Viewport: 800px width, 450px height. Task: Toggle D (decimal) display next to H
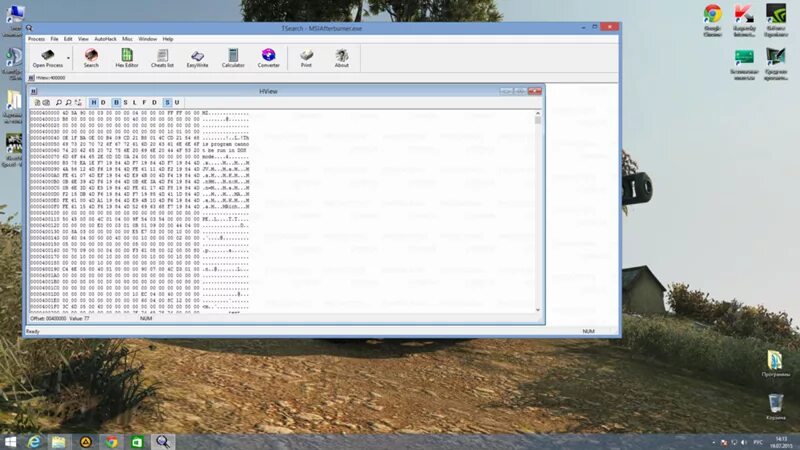pyautogui.click(x=103, y=103)
